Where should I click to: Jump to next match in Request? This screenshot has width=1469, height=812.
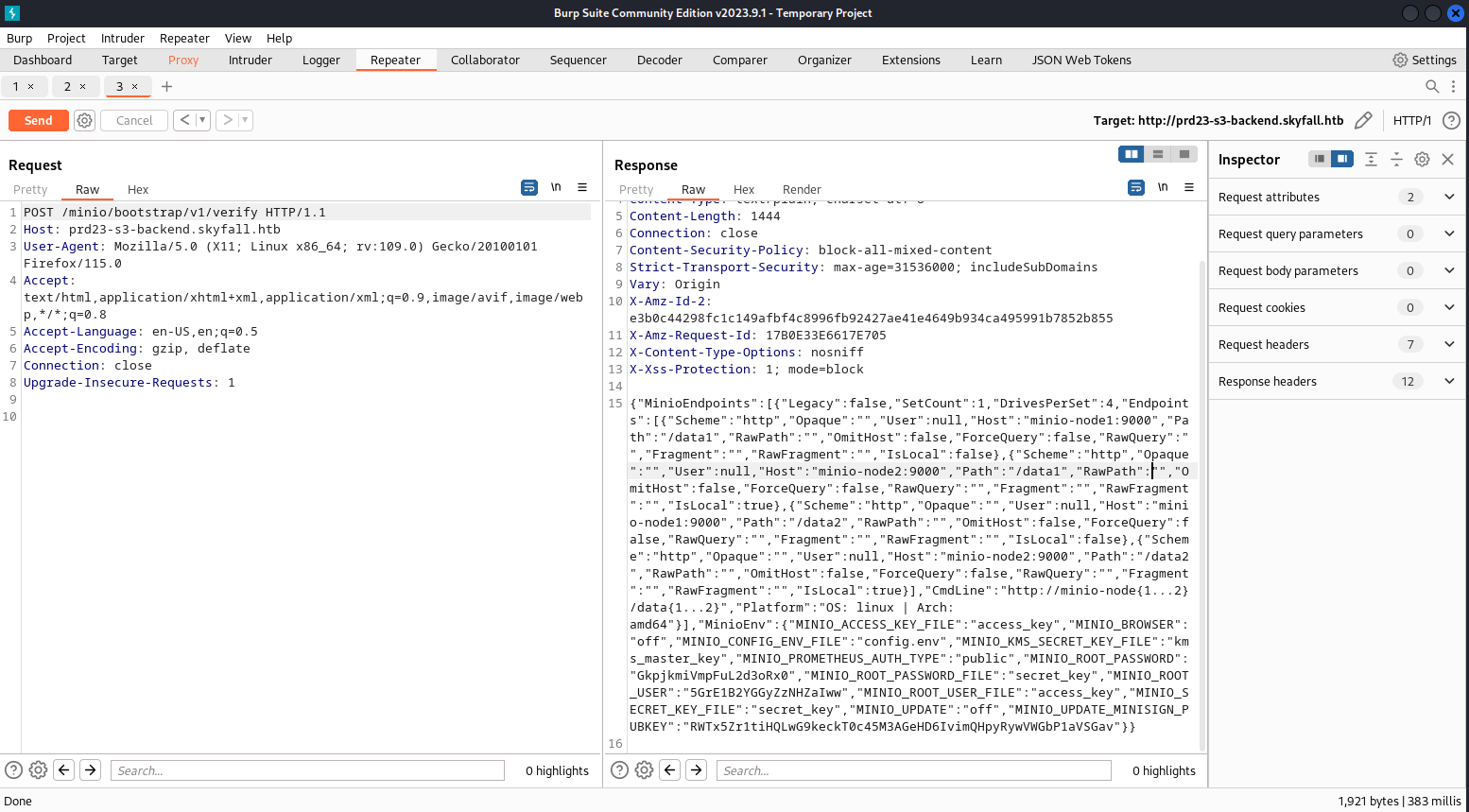coord(91,769)
